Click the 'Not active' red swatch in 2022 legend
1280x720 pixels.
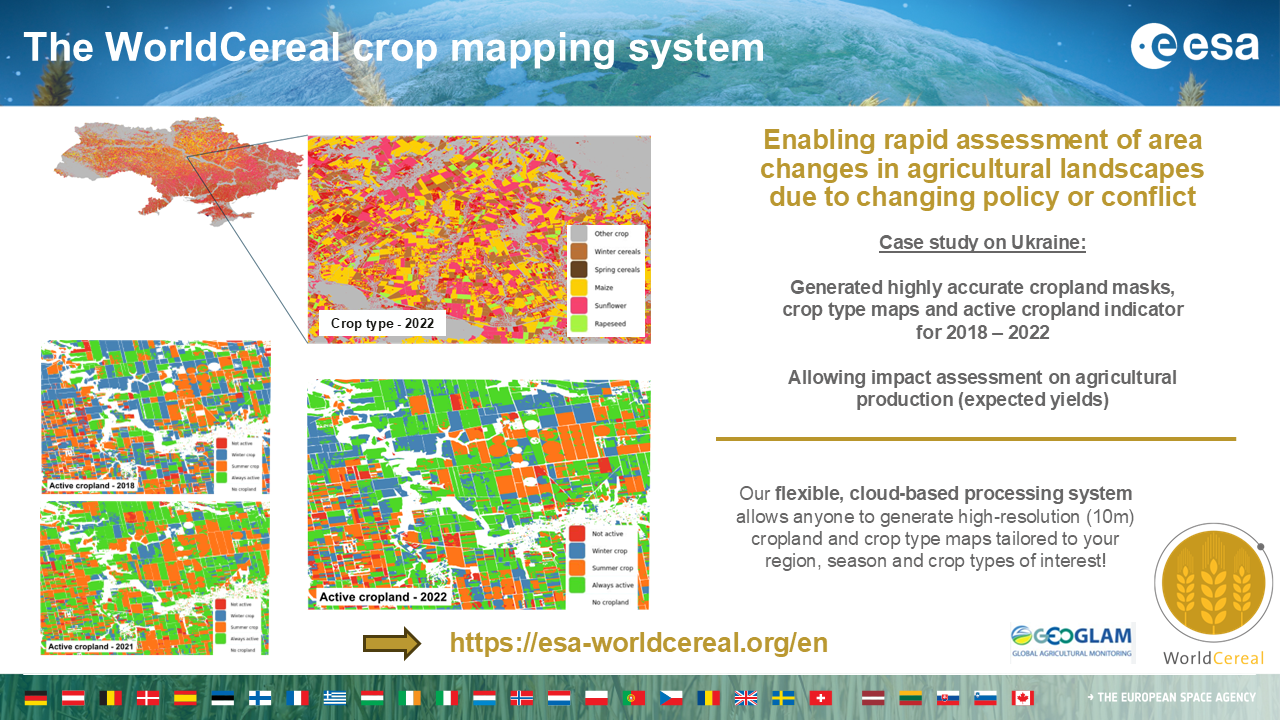click(577, 533)
